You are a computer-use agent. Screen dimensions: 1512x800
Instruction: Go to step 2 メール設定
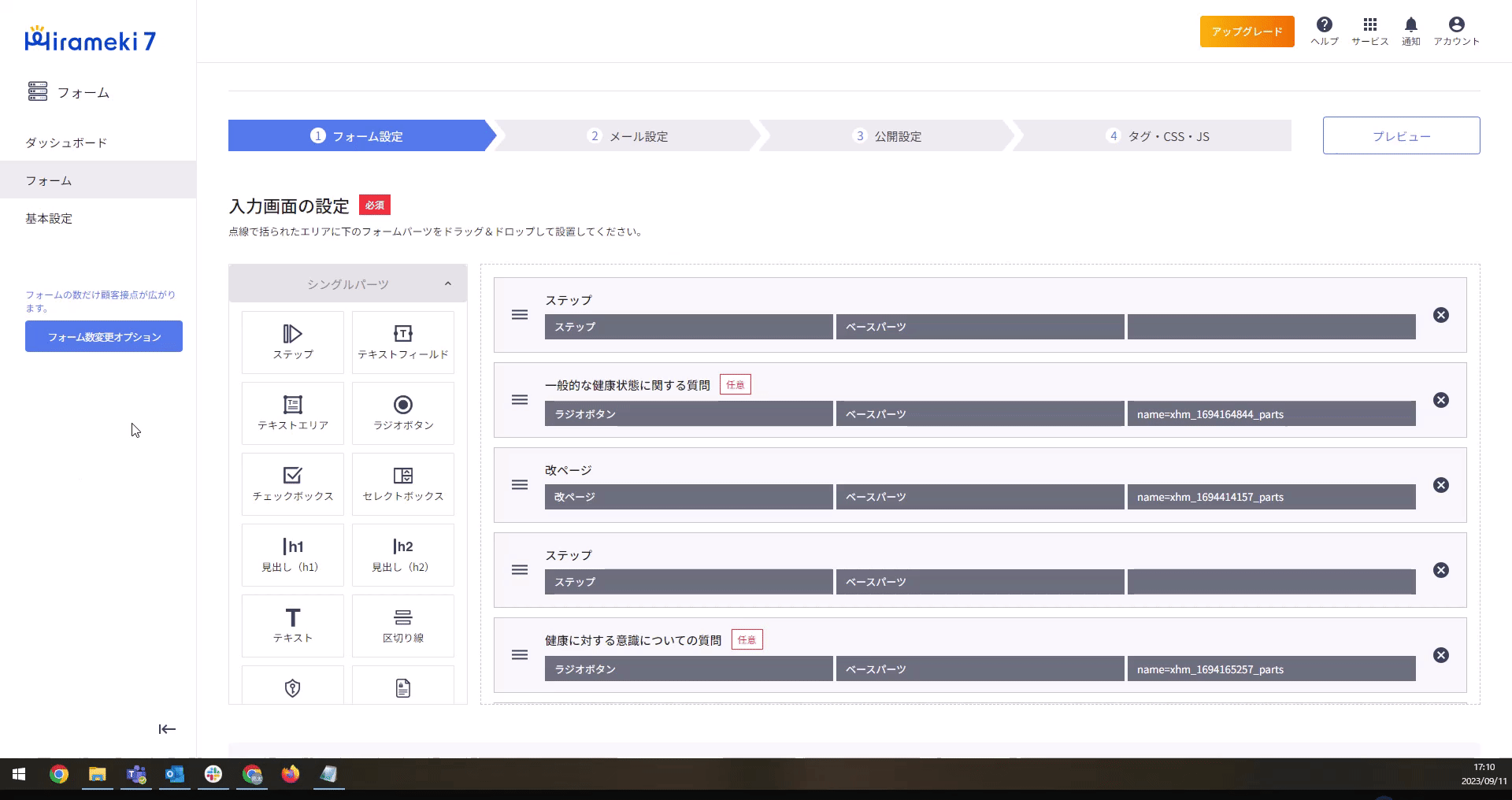[628, 135]
